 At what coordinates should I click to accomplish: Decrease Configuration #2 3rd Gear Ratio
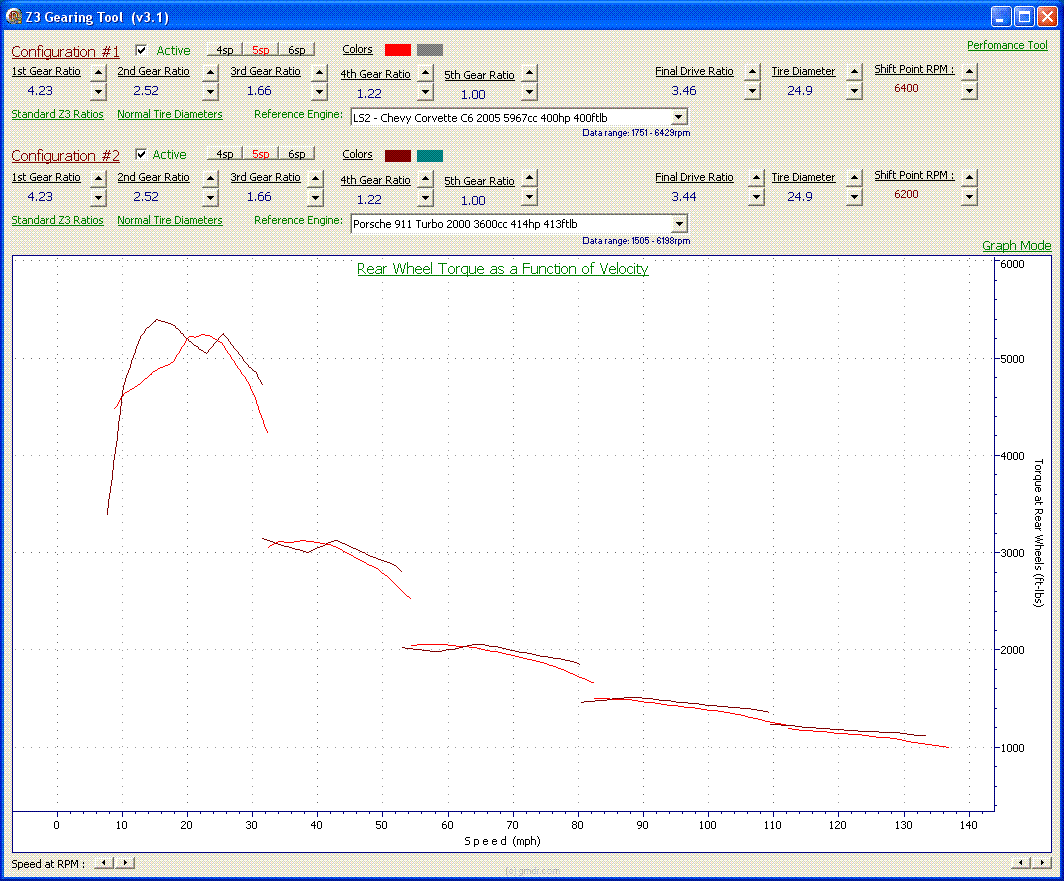pos(319,197)
